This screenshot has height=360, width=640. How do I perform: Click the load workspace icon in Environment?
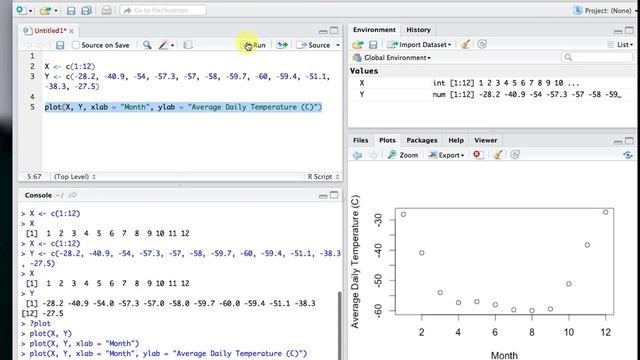(x=358, y=44)
